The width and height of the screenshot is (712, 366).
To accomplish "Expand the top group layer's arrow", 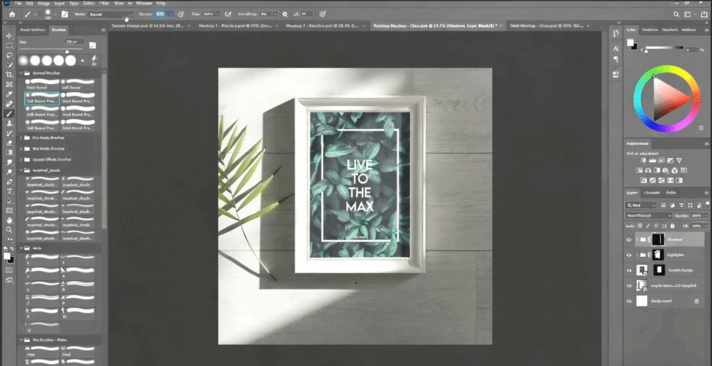I will click(x=637, y=240).
